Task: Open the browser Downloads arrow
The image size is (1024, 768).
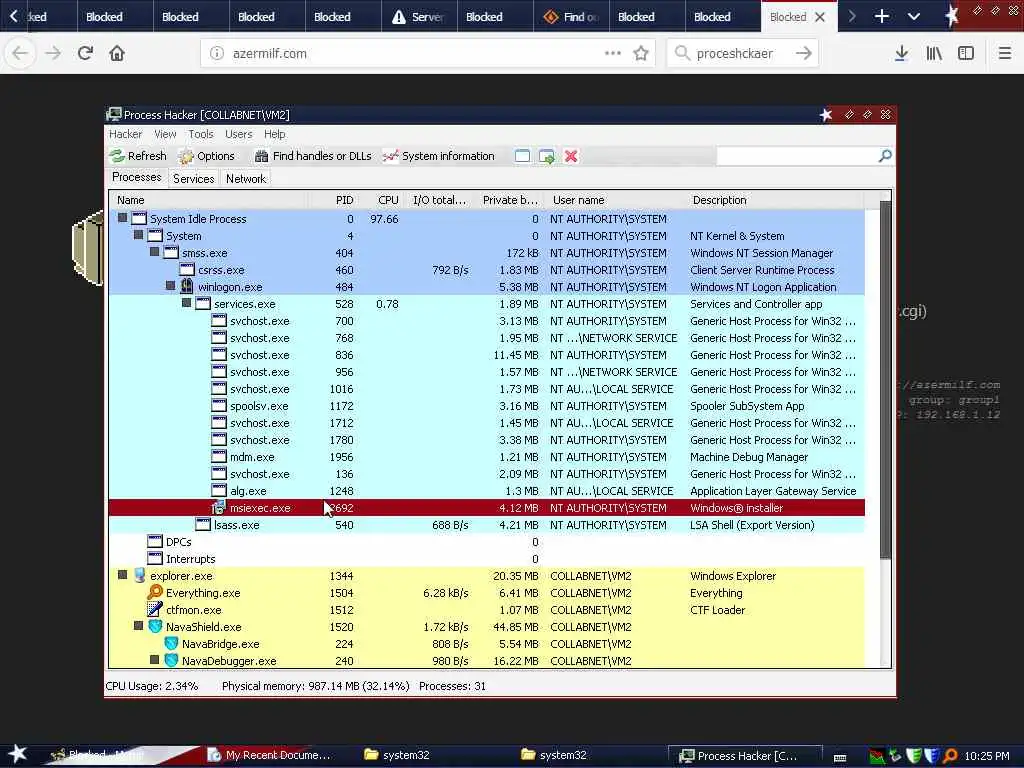Action: click(x=901, y=53)
